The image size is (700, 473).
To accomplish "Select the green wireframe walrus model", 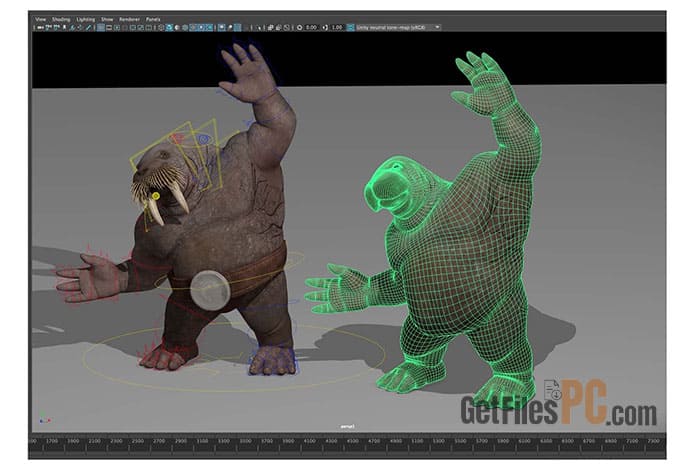I will click(451, 232).
